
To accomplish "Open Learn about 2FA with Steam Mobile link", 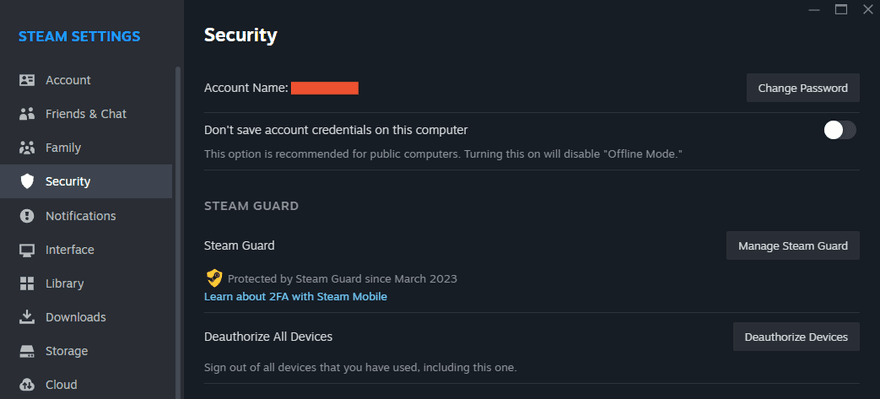I will pos(295,296).
